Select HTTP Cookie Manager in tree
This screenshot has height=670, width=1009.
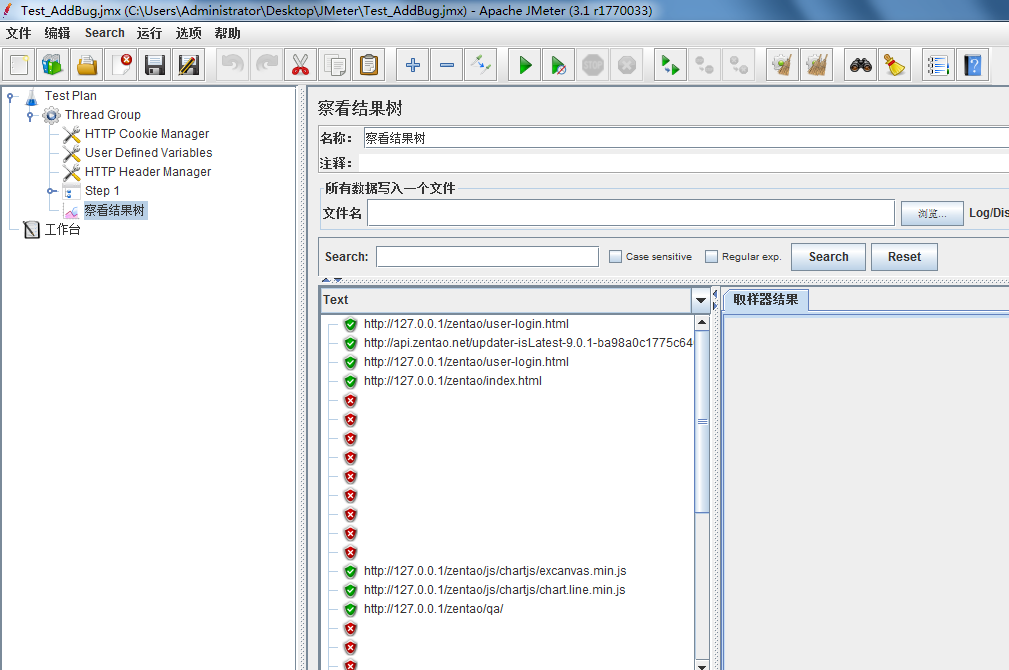(147, 134)
